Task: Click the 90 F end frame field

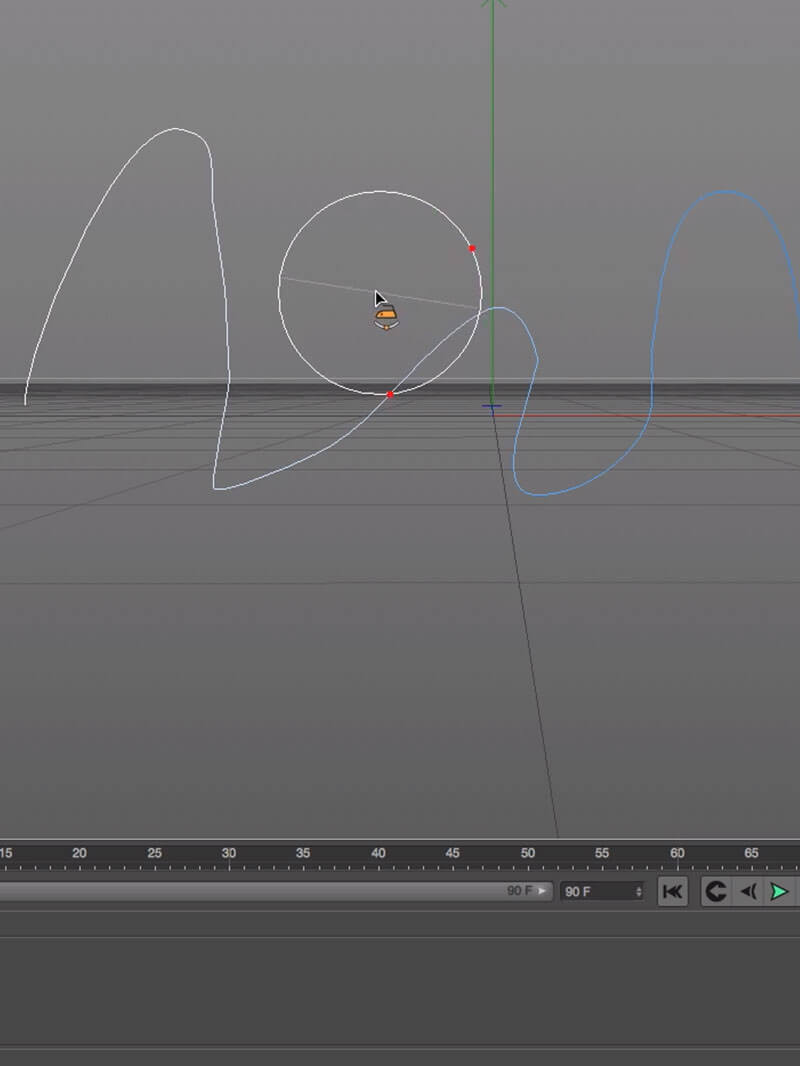Action: (602, 891)
